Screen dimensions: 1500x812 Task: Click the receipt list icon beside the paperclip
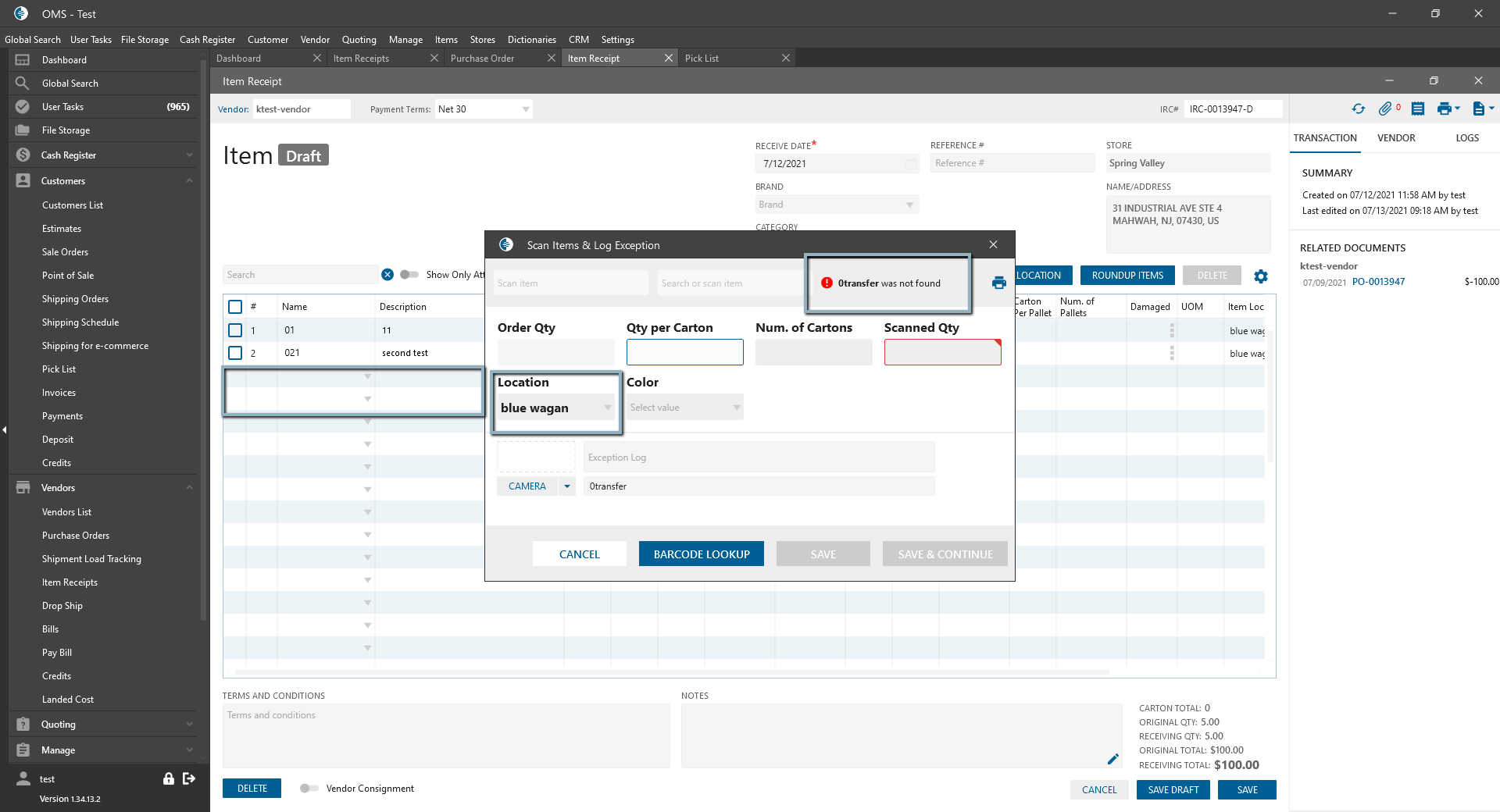point(1418,109)
